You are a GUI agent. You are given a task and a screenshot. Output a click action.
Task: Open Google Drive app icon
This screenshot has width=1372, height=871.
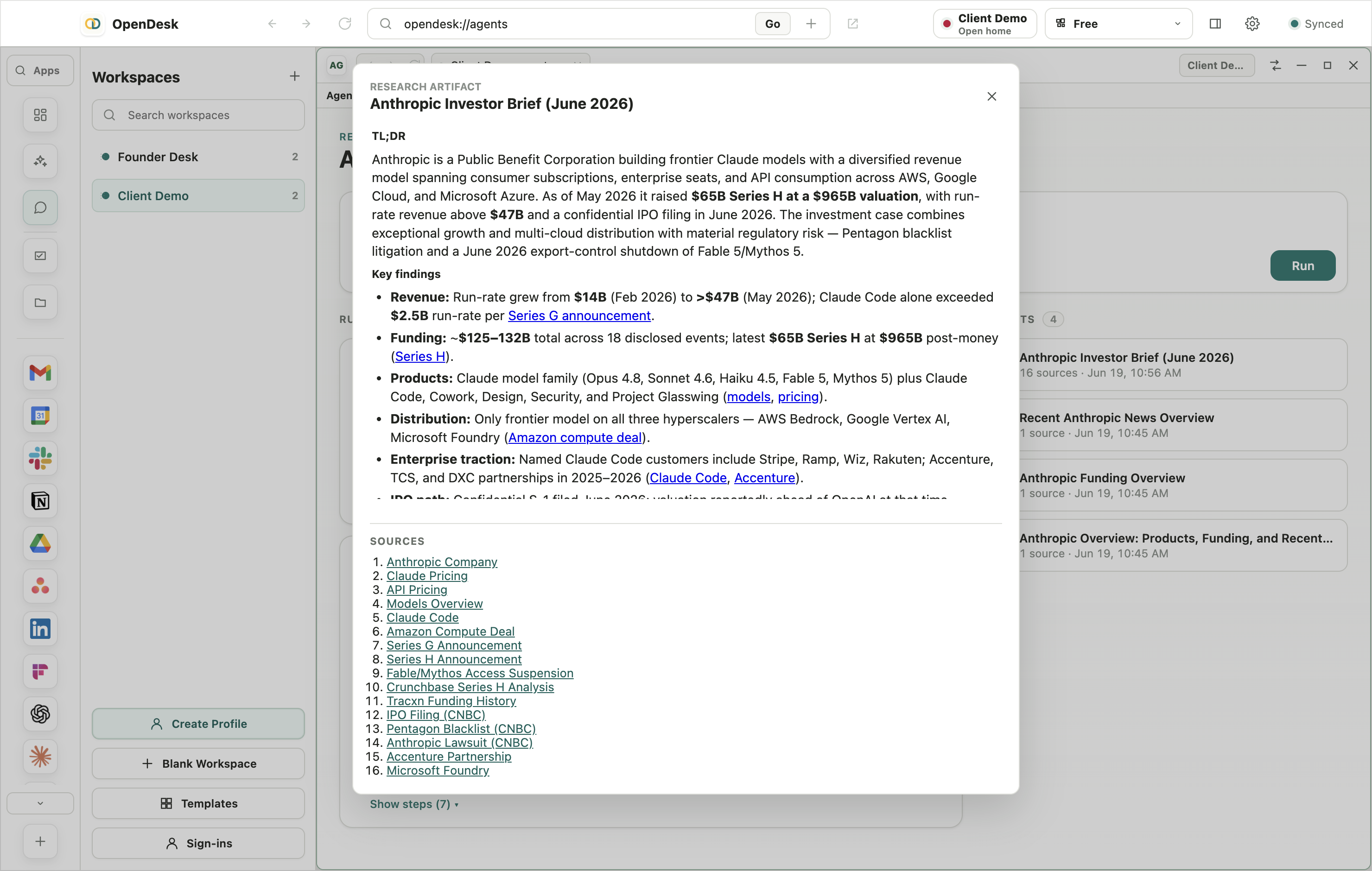pos(40,544)
